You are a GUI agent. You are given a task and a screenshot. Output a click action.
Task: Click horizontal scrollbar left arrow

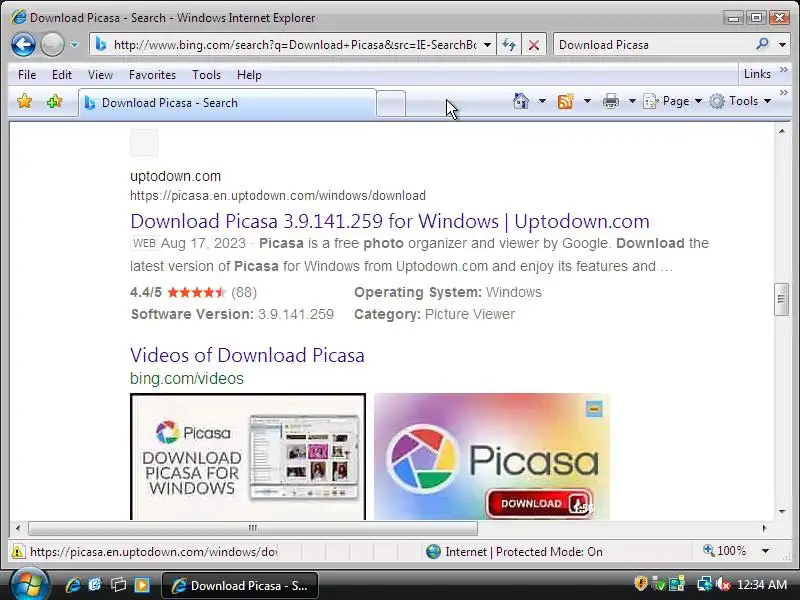(x=18, y=528)
